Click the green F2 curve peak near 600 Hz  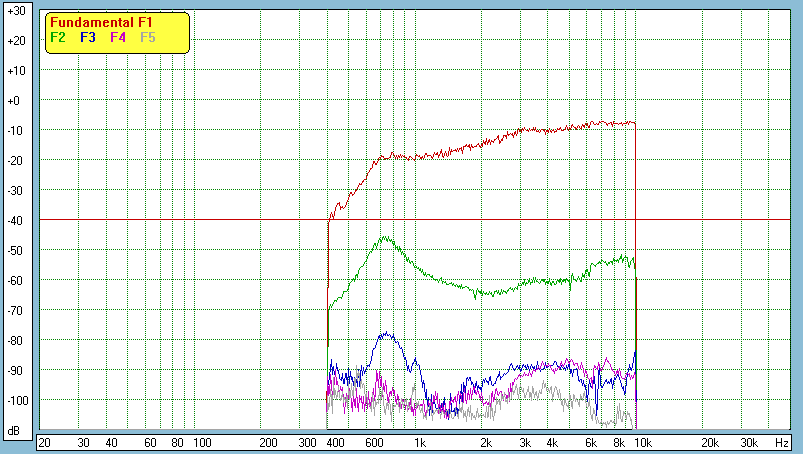(x=384, y=238)
